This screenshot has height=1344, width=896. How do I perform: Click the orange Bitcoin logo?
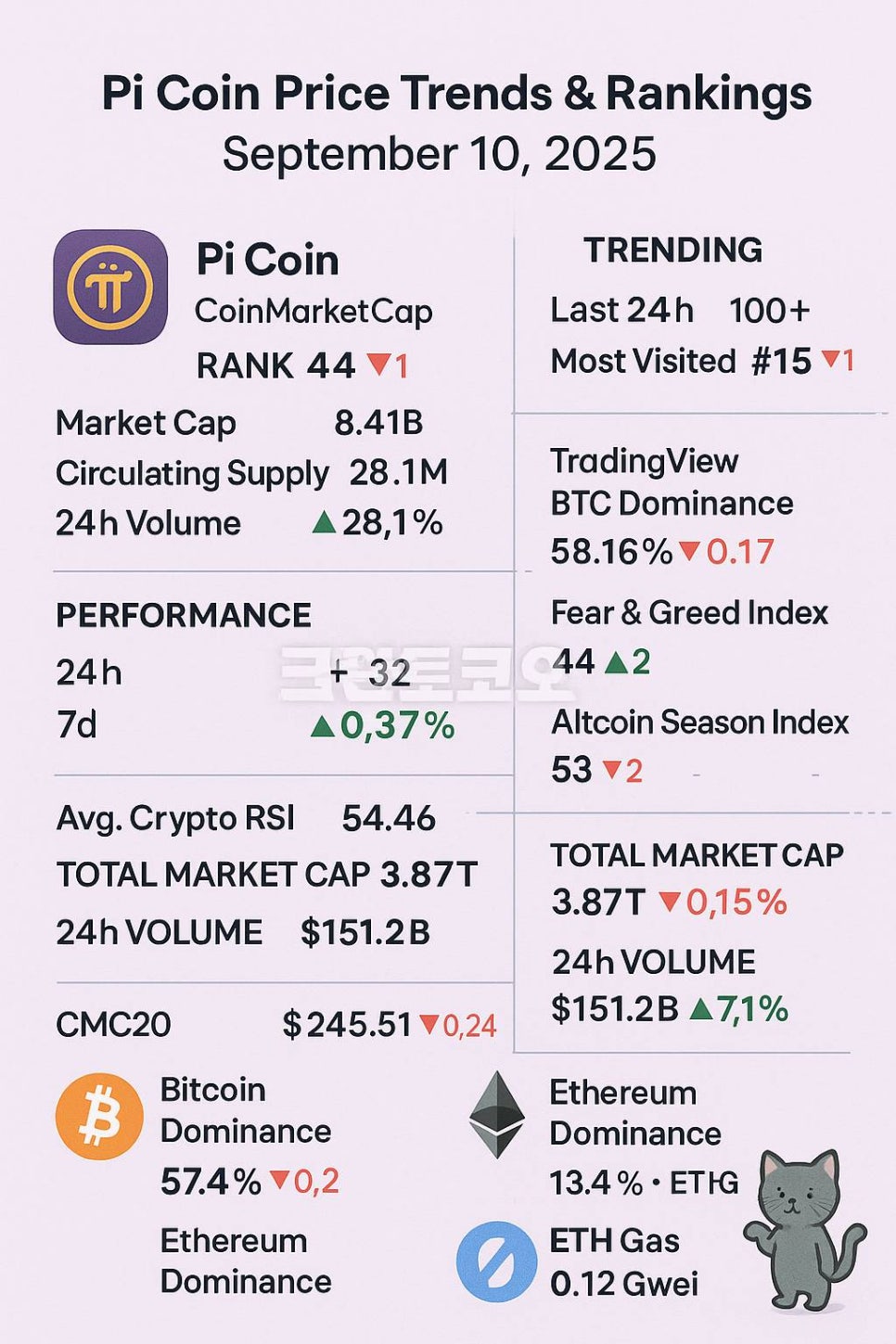click(x=99, y=1117)
